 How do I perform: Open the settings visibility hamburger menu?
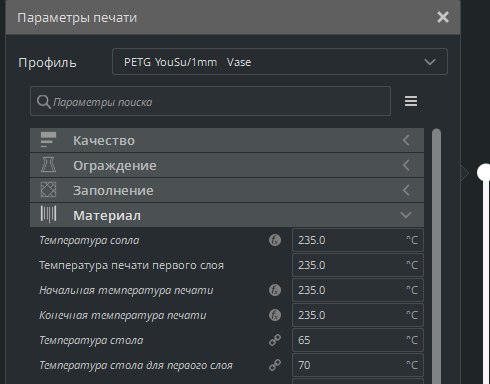pos(411,101)
